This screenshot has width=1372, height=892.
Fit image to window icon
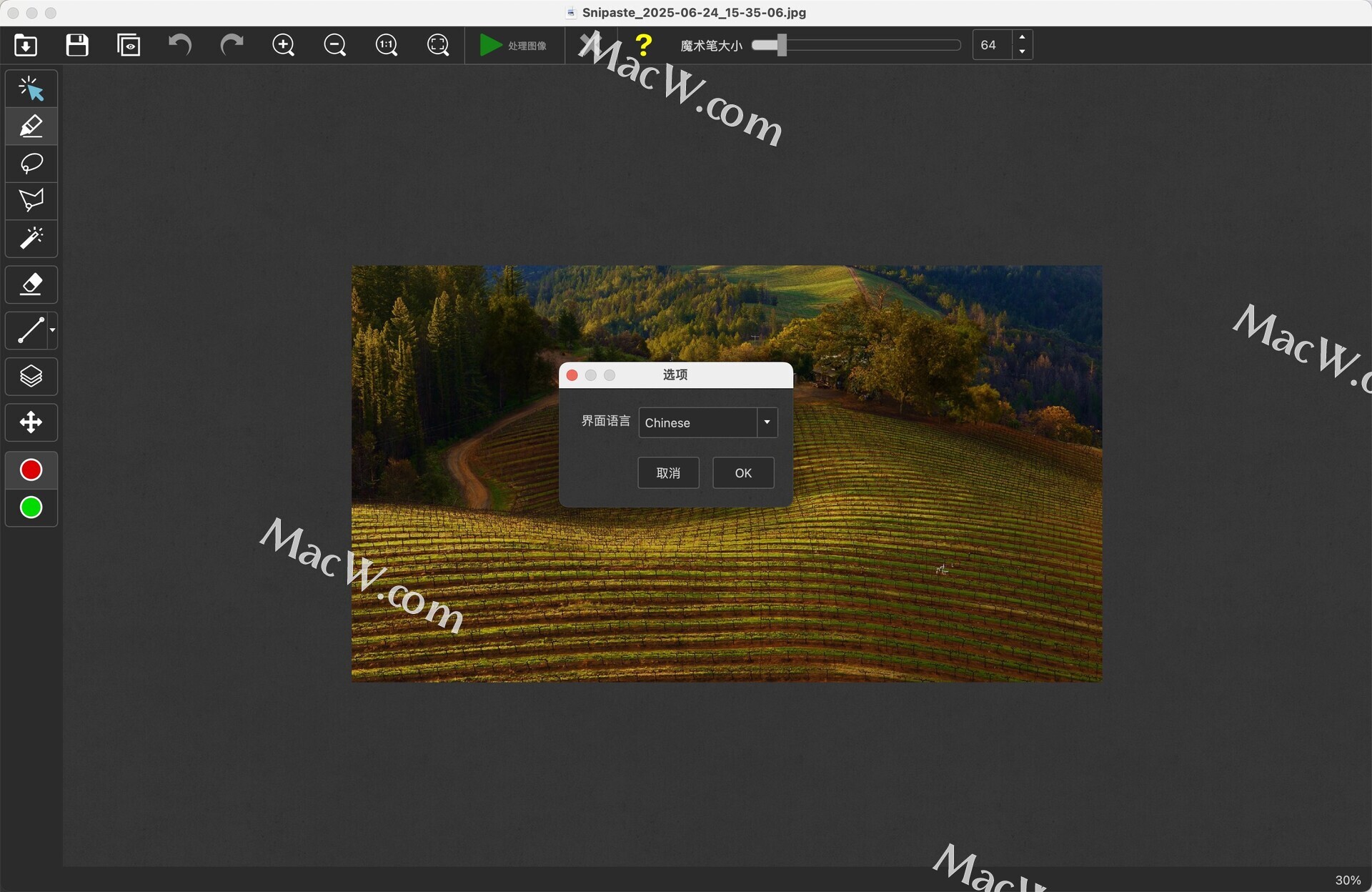coord(438,46)
